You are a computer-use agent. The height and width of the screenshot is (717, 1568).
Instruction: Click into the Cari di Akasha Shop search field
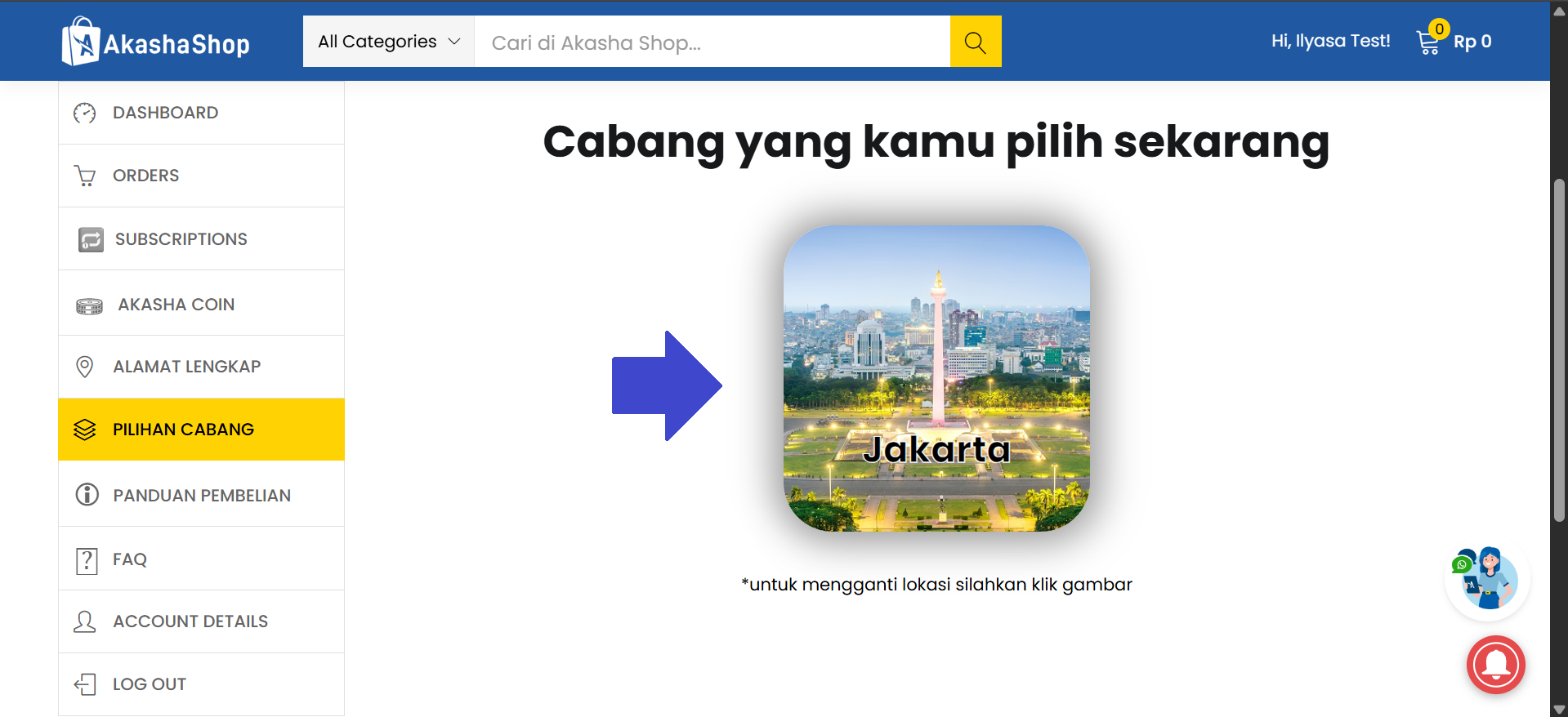pos(711,42)
